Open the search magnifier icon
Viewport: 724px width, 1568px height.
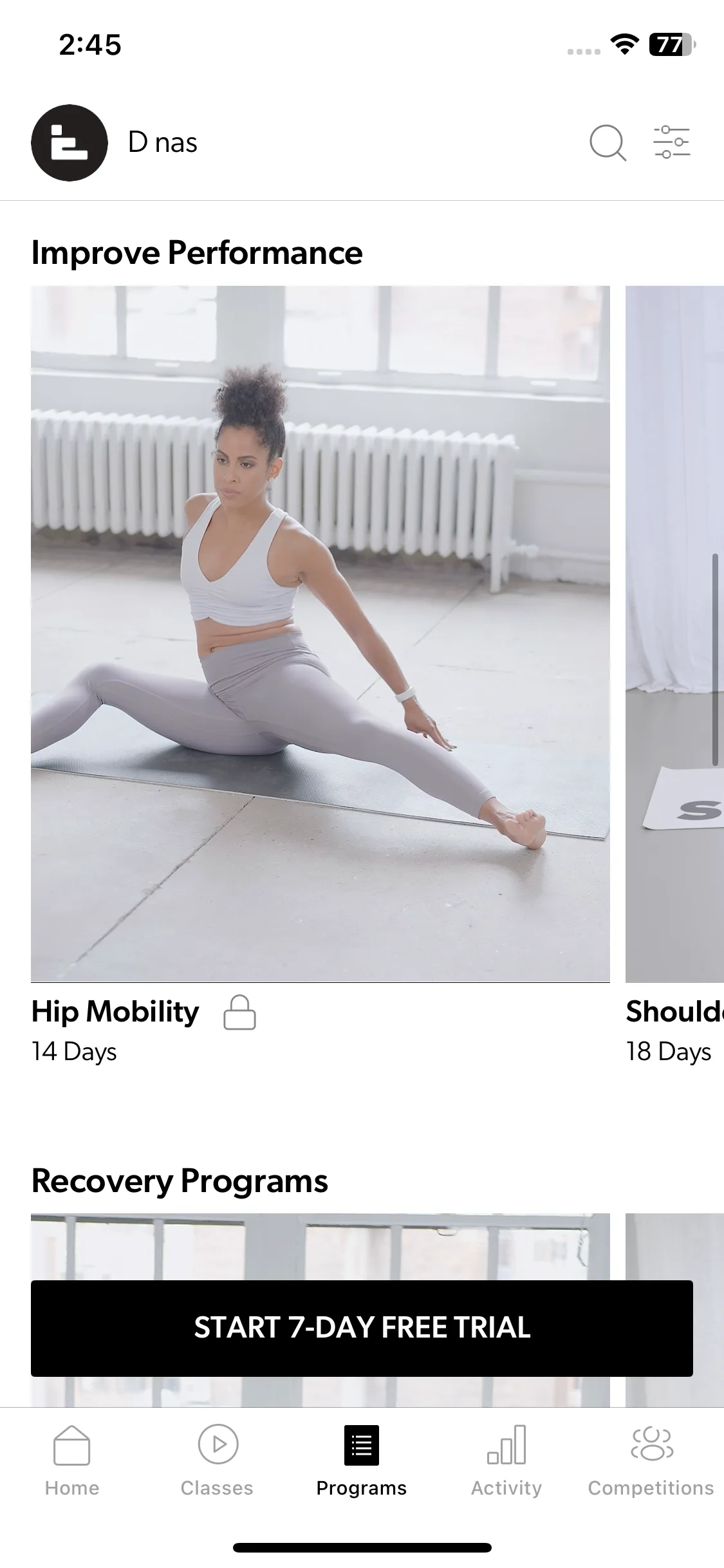[608, 142]
